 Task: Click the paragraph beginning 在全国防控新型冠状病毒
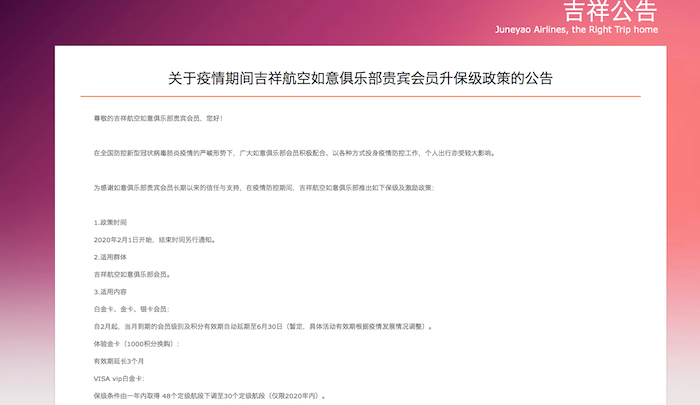(295, 153)
